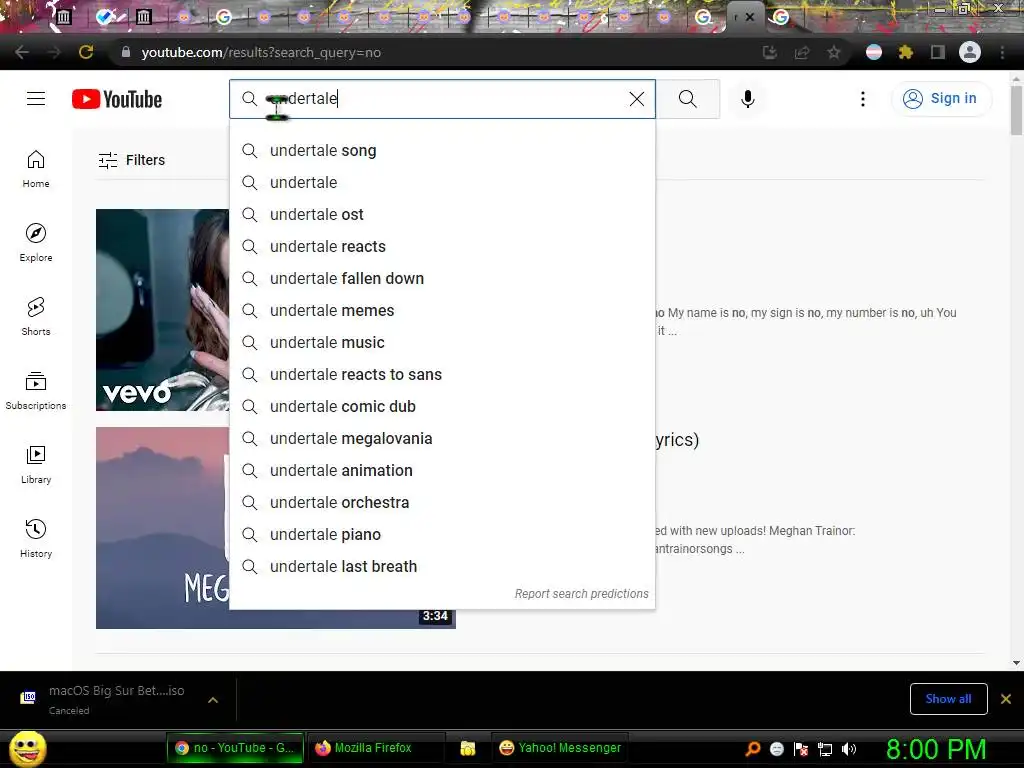Open the video thumbnail showing 3:34 duration
This screenshot has width=1024, height=768.
(x=276, y=528)
